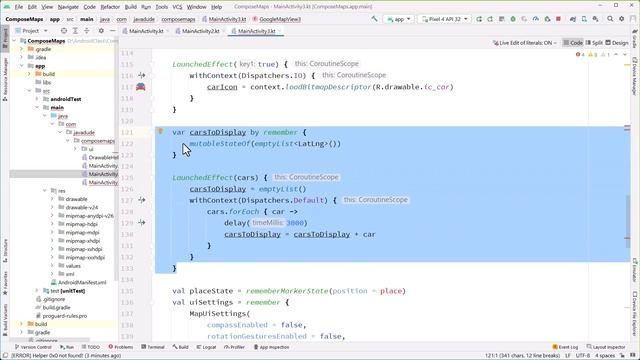Collapse the app folder in tree

pos(21,66)
